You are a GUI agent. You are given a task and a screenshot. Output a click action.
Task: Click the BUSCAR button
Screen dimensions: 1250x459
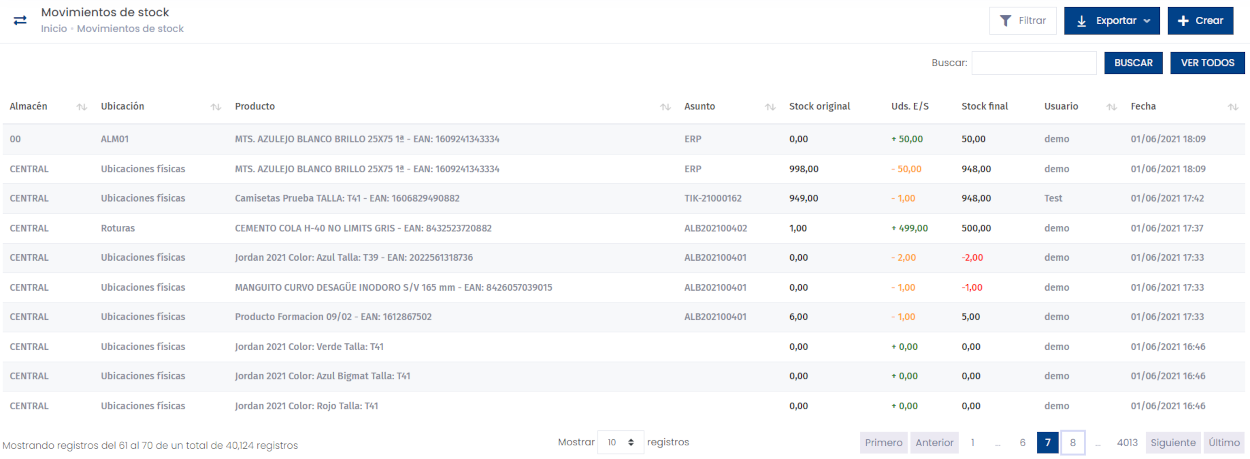[1133, 63]
